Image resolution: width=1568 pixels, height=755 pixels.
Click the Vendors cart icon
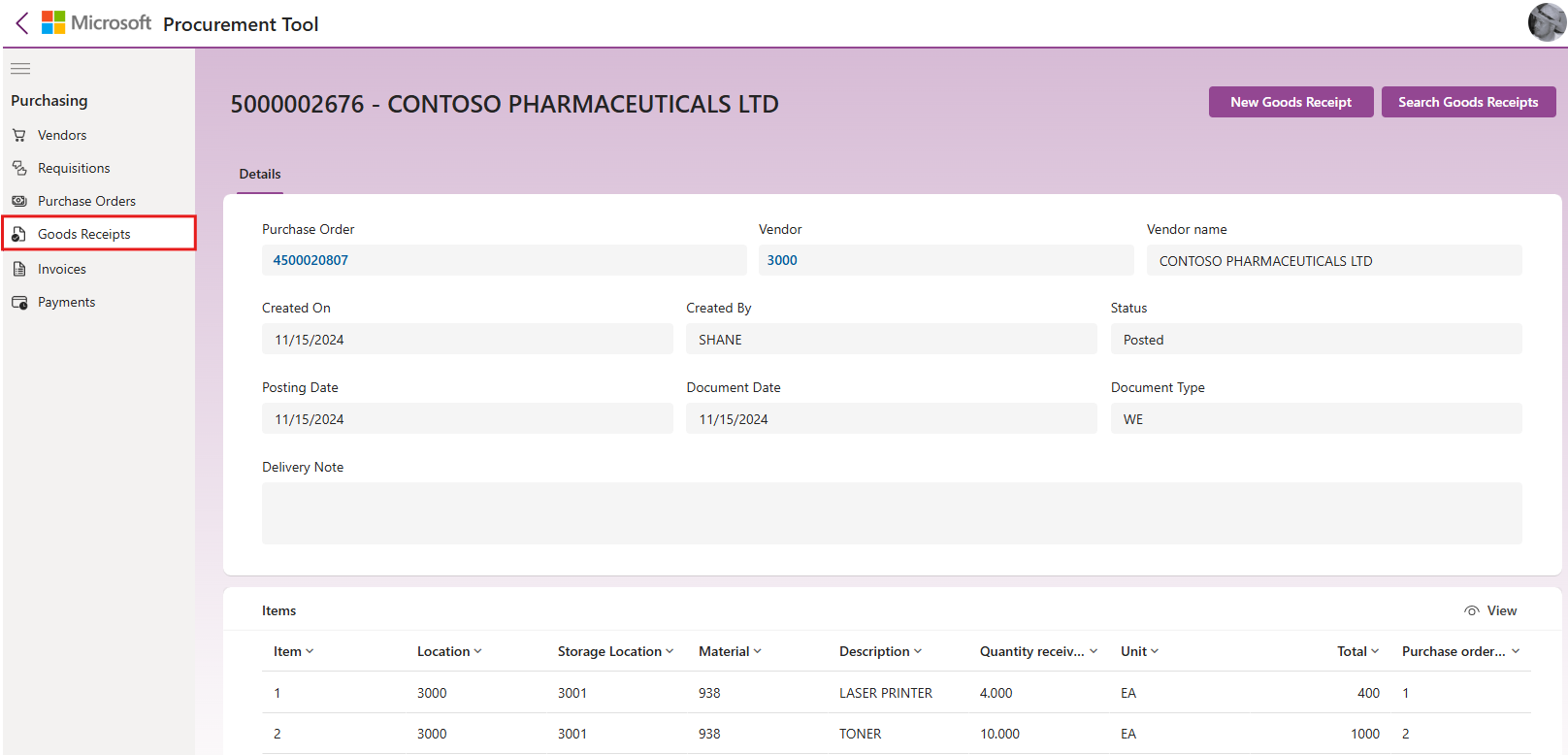(19, 135)
